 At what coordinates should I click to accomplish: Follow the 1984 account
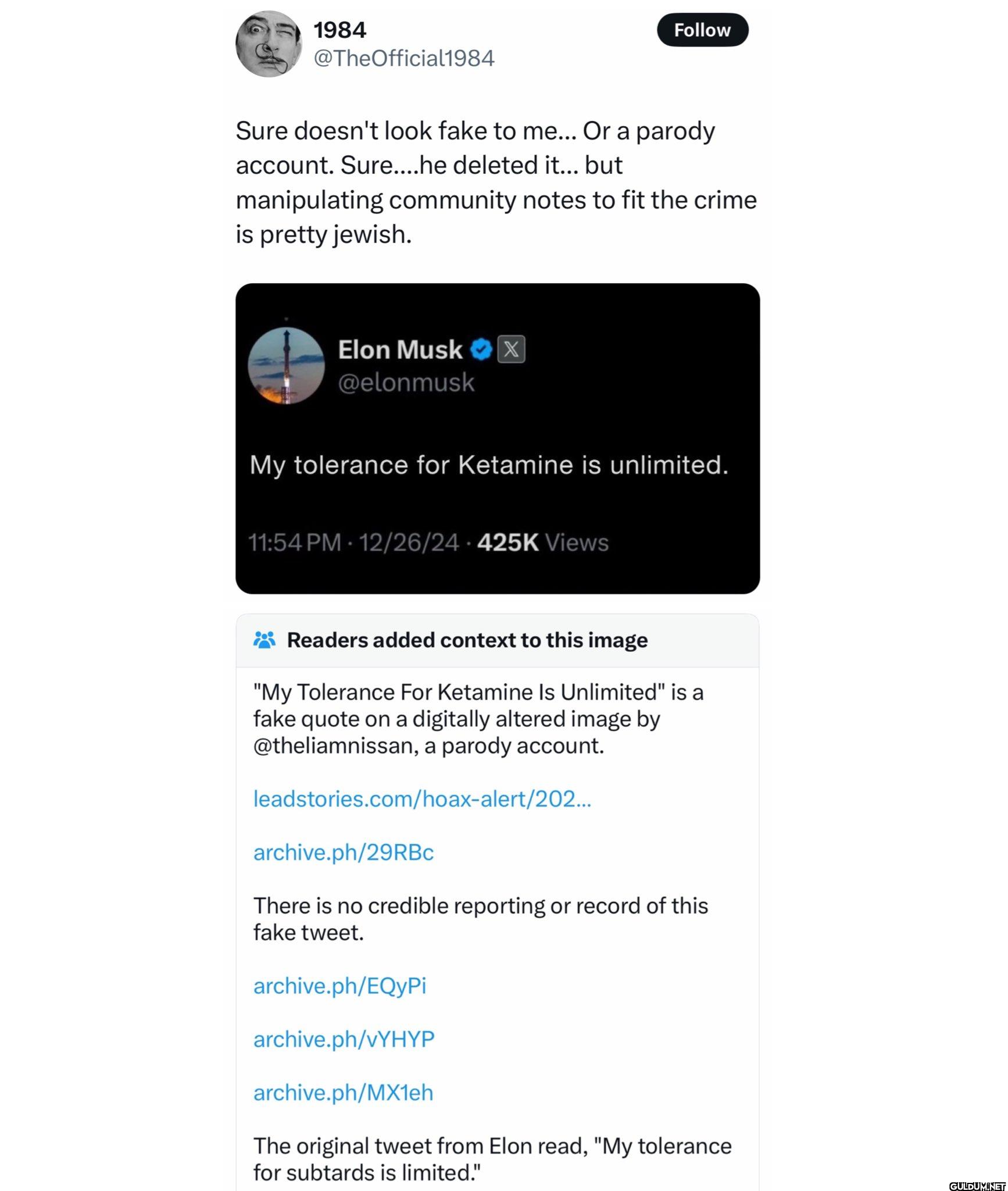(x=702, y=30)
